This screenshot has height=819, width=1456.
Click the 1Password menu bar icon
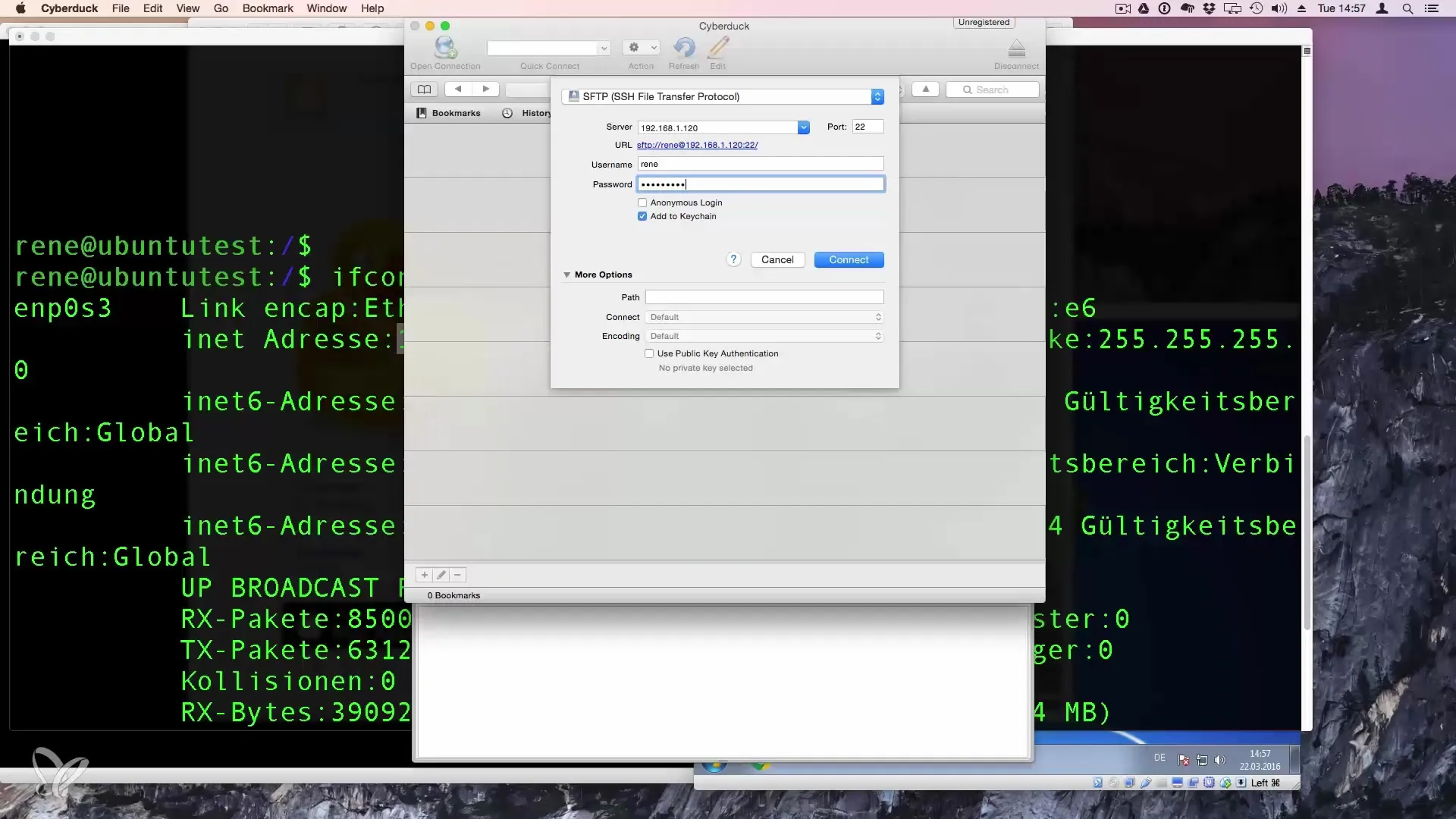pyautogui.click(x=1164, y=8)
